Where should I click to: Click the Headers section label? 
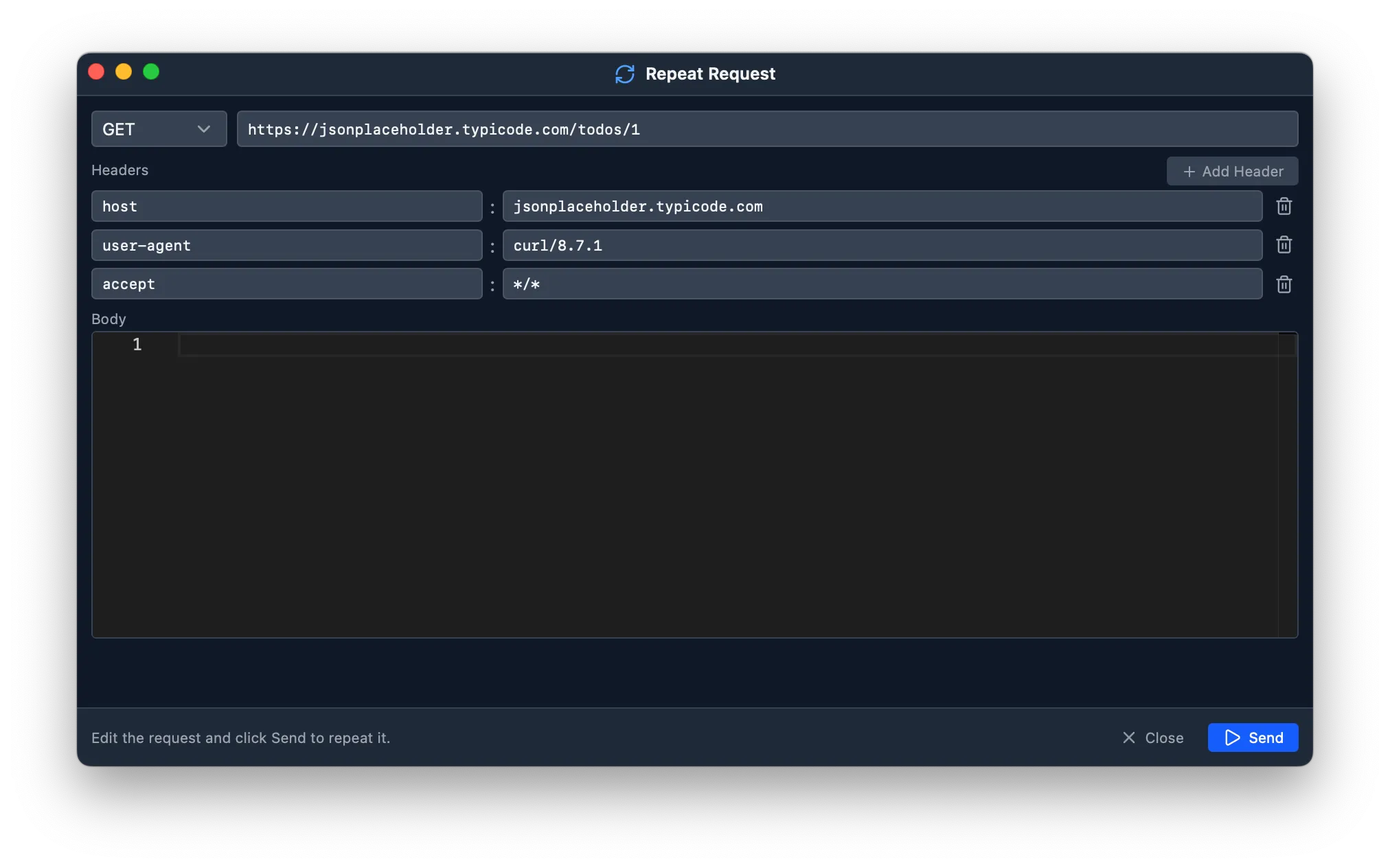[x=119, y=170]
